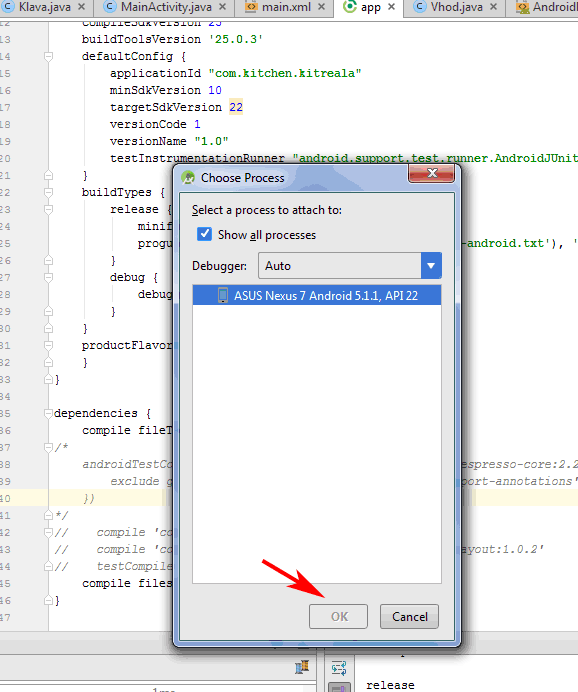The width and height of the screenshot is (578, 692).
Task: Collapse the debug block fold marker
Action: pos(48,277)
